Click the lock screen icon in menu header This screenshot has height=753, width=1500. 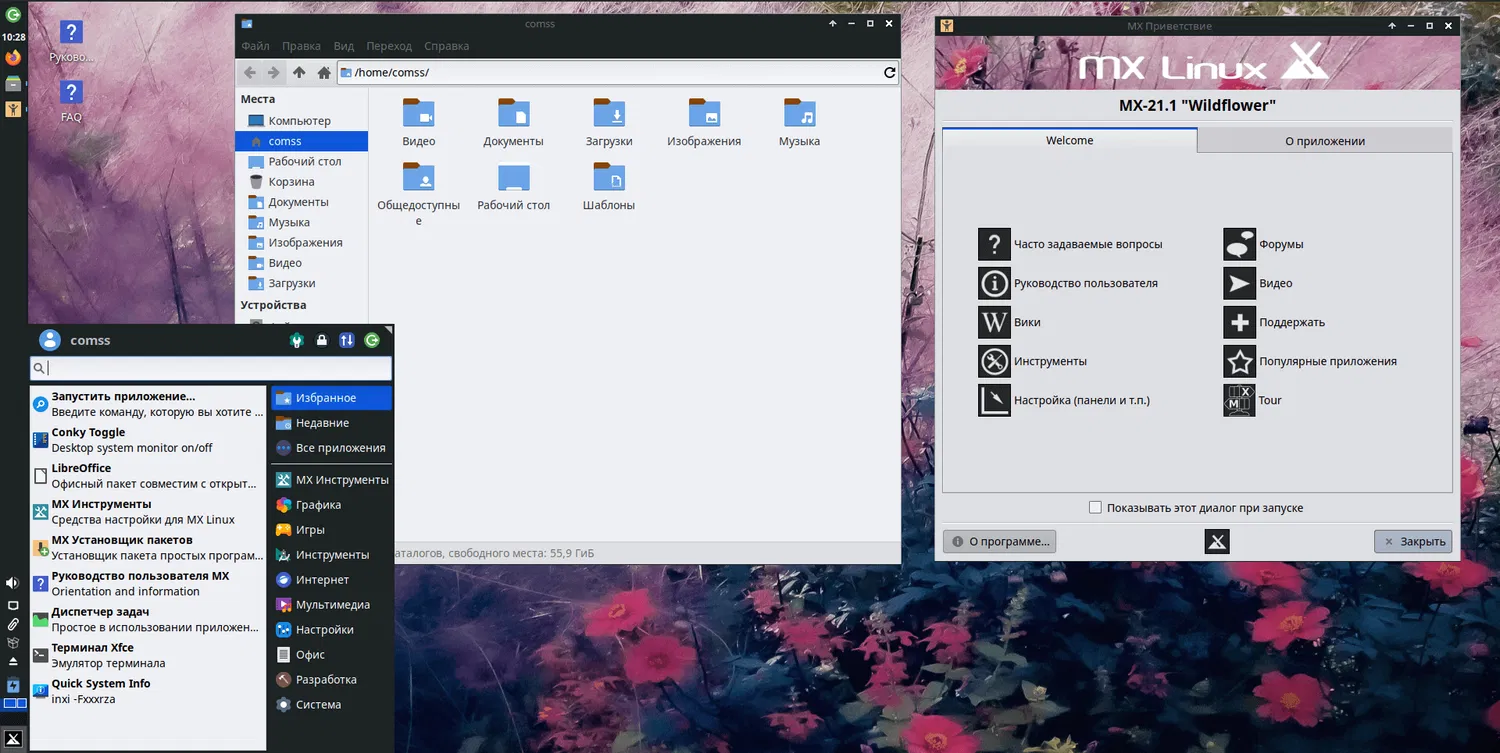[321, 341]
